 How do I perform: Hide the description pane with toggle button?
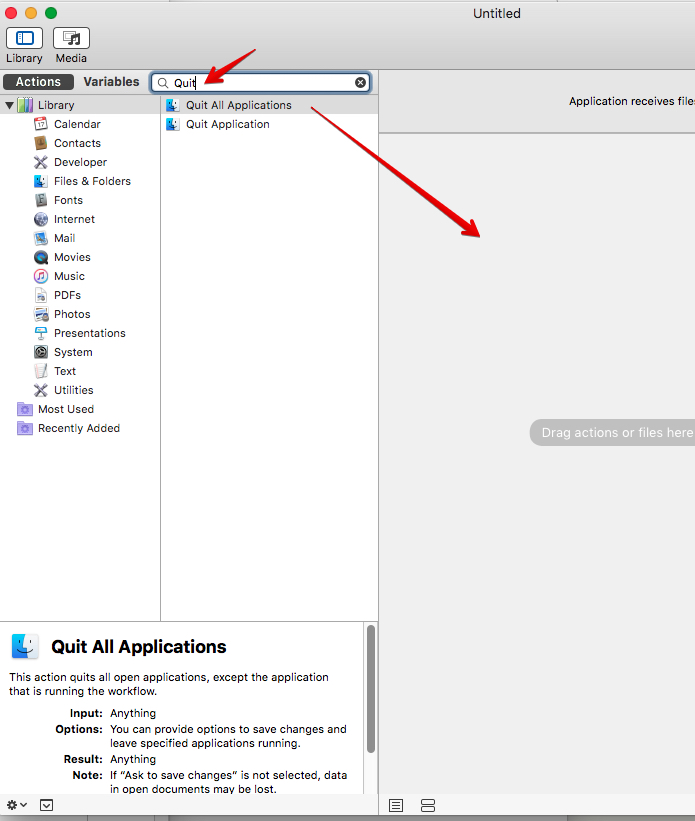(47, 805)
